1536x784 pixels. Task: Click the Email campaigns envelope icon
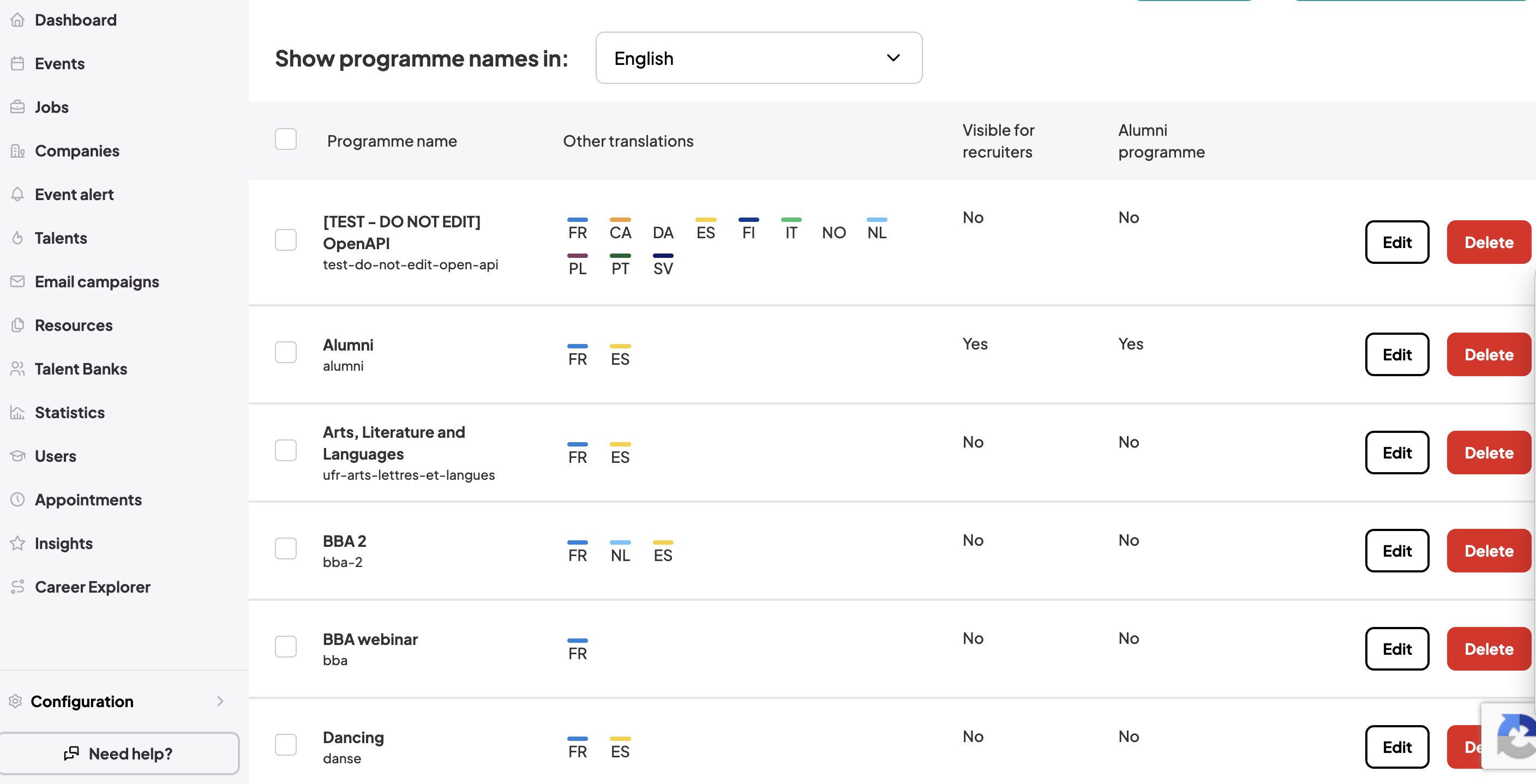click(x=17, y=281)
